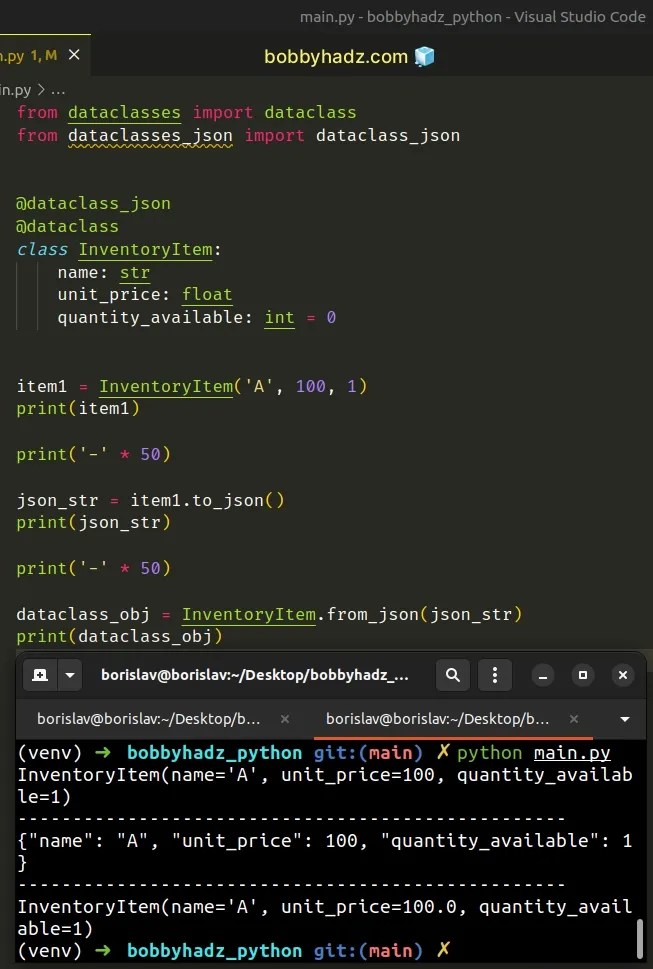This screenshot has height=969, width=653.
Task: Close the first terminal tab
Action: click(x=285, y=719)
